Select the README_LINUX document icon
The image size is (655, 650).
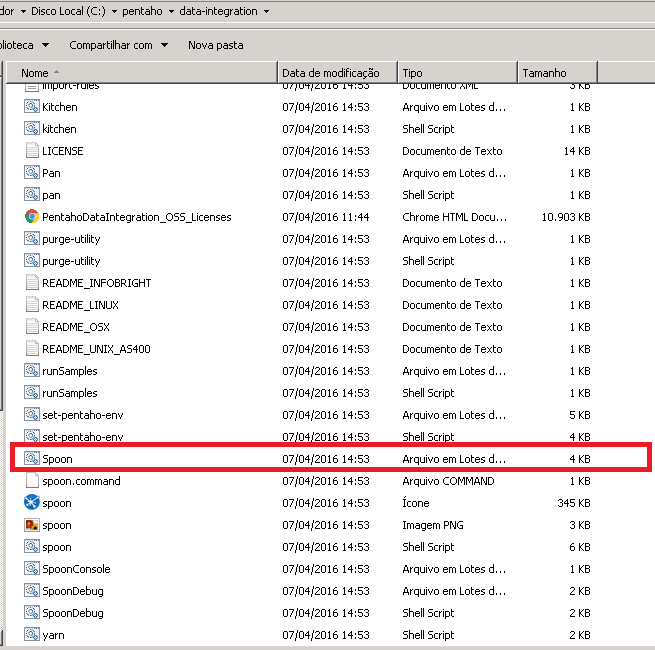(32, 305)
